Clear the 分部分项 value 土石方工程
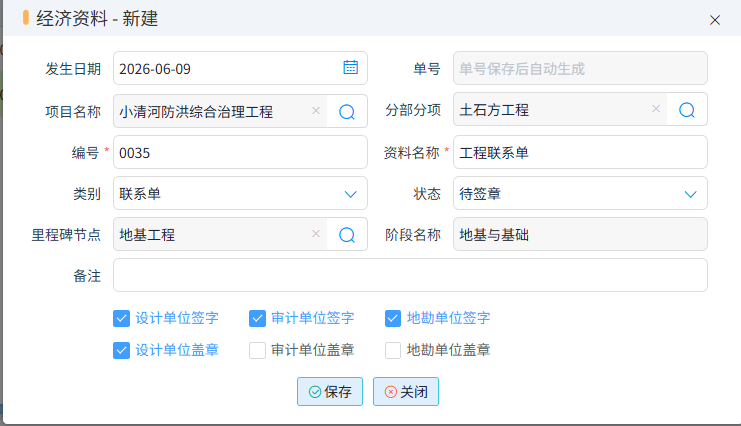Image resolution: width=741 pixels, height=426 pixels. tap(656, 109)
